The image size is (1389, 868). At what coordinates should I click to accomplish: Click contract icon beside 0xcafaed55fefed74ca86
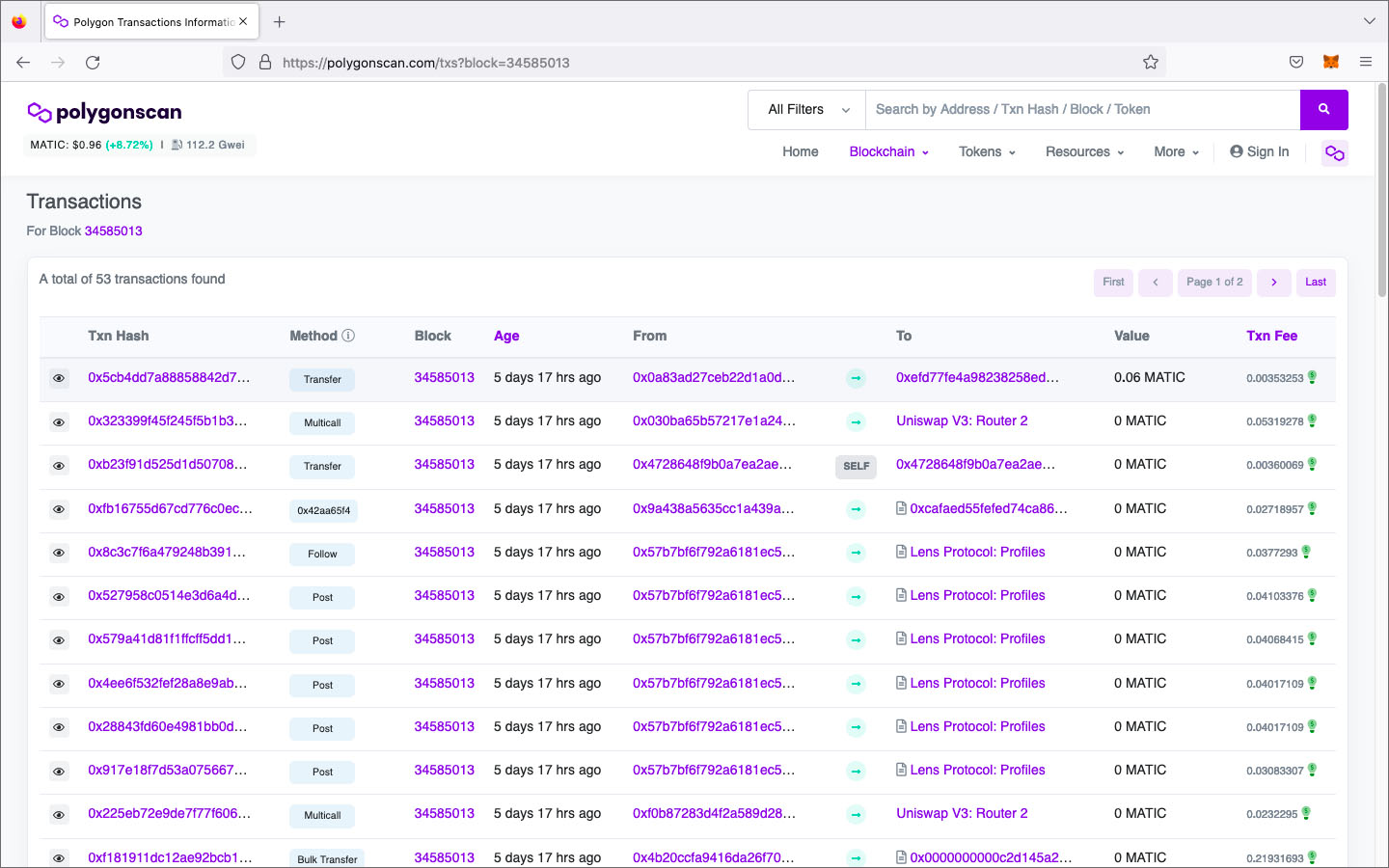point(901,508)
